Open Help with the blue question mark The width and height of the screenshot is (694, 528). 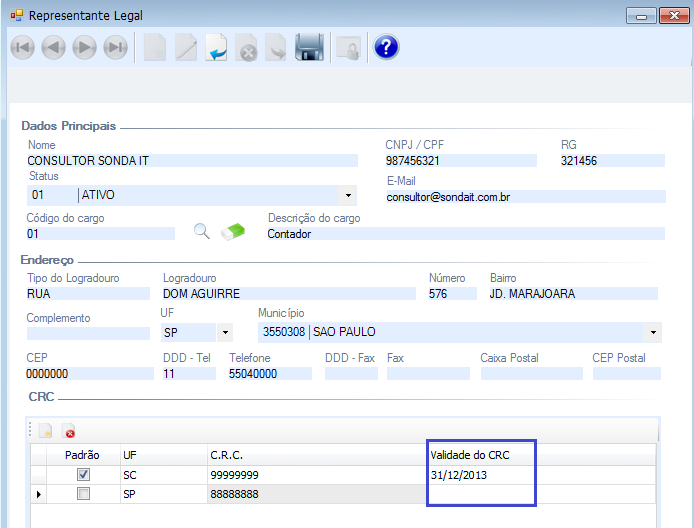(385, 47)
